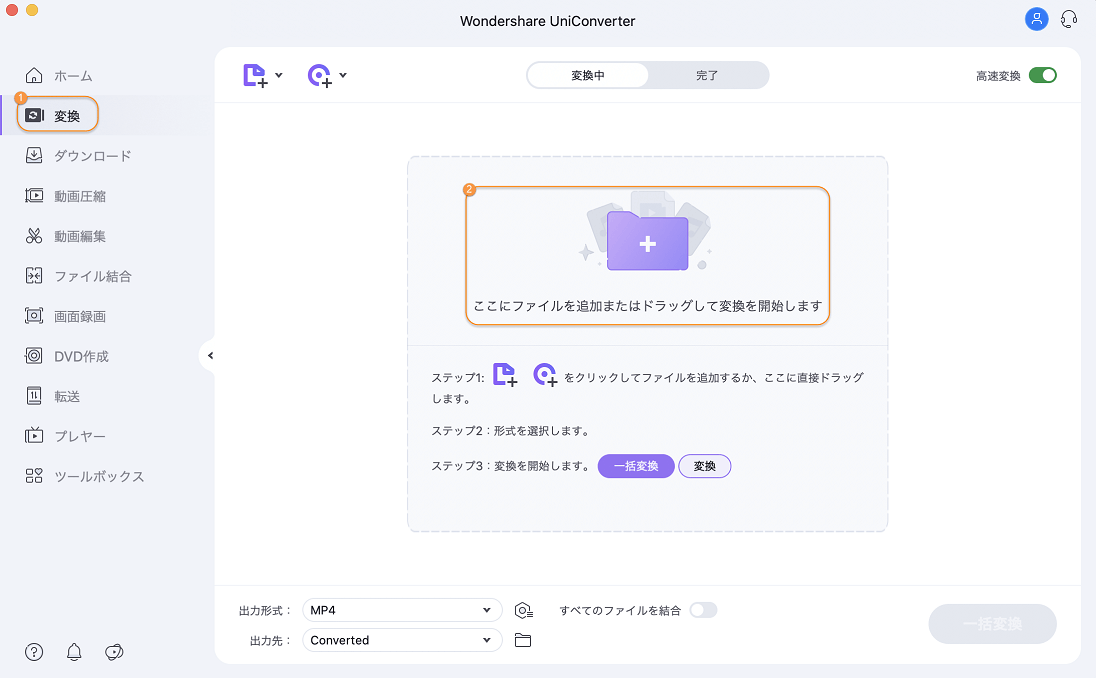Open ダウンロード in the sidebar

[x=92, y=156]
